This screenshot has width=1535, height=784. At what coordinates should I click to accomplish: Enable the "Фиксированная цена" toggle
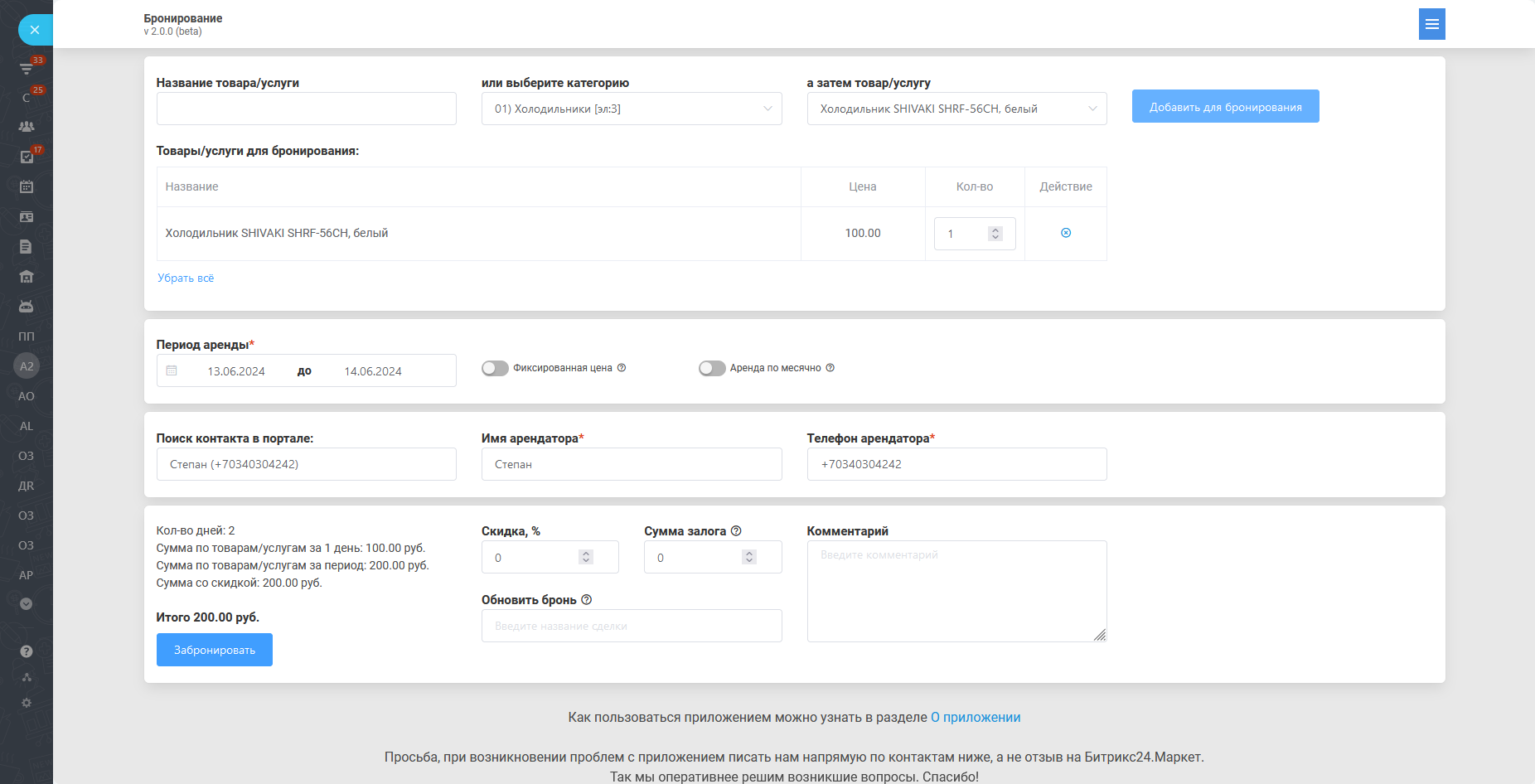coord(495,368)
